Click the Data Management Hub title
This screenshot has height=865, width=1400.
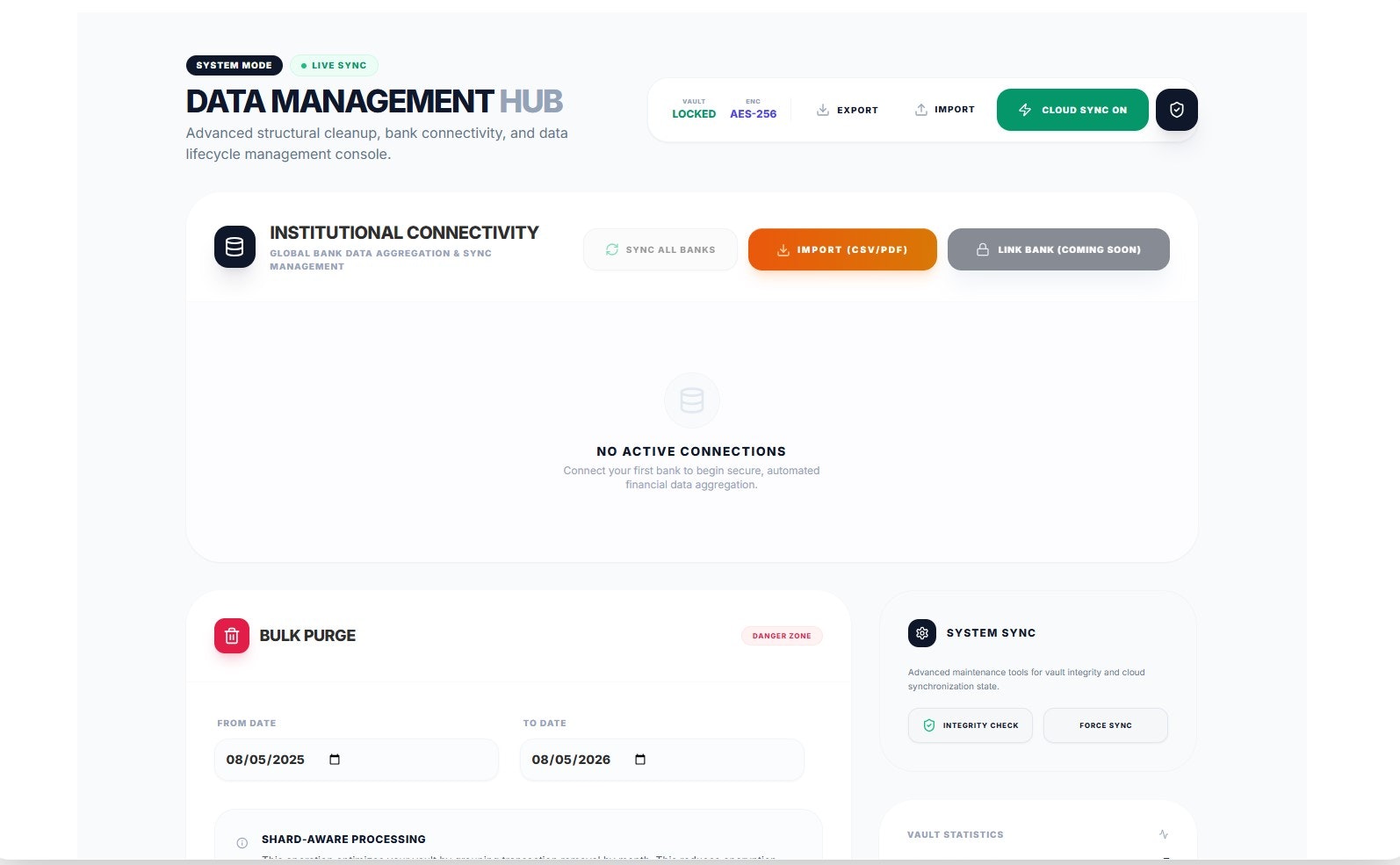tap(374, 102)
